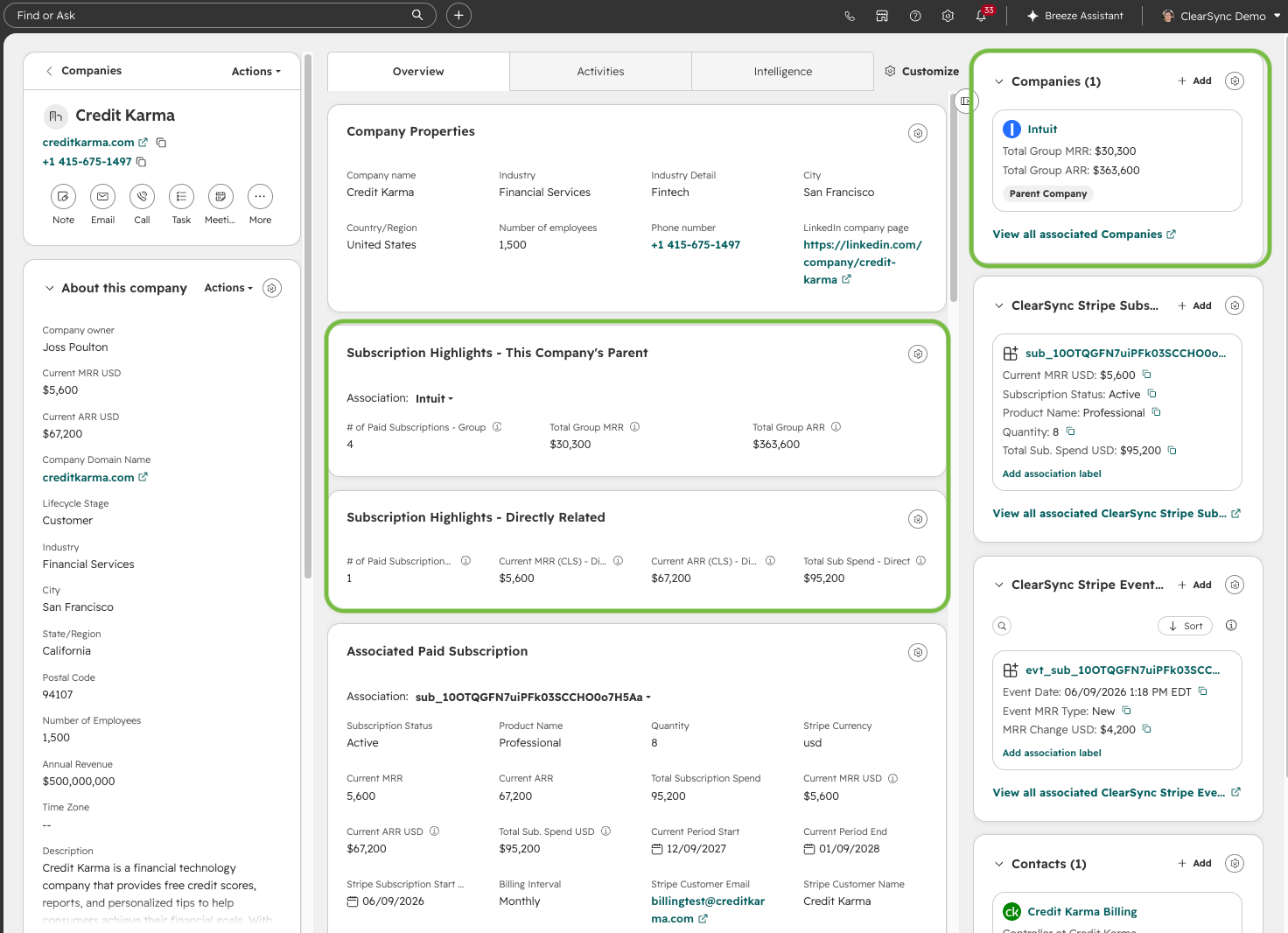This screenshot has height=933, width=1288.
Task: Open the Sort control for Stripe Events
Action: [x=1185, y=626]
